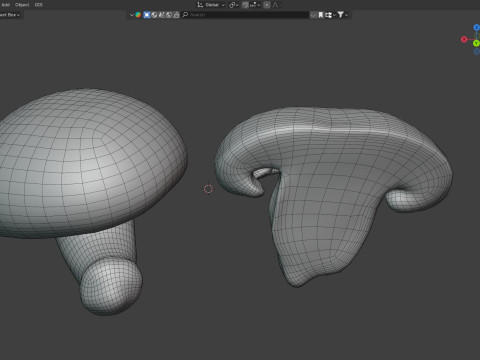Viewport: 480px width, 360px height.
Task: Click the red X axis gizmo
Action: (x=464, y=39)
